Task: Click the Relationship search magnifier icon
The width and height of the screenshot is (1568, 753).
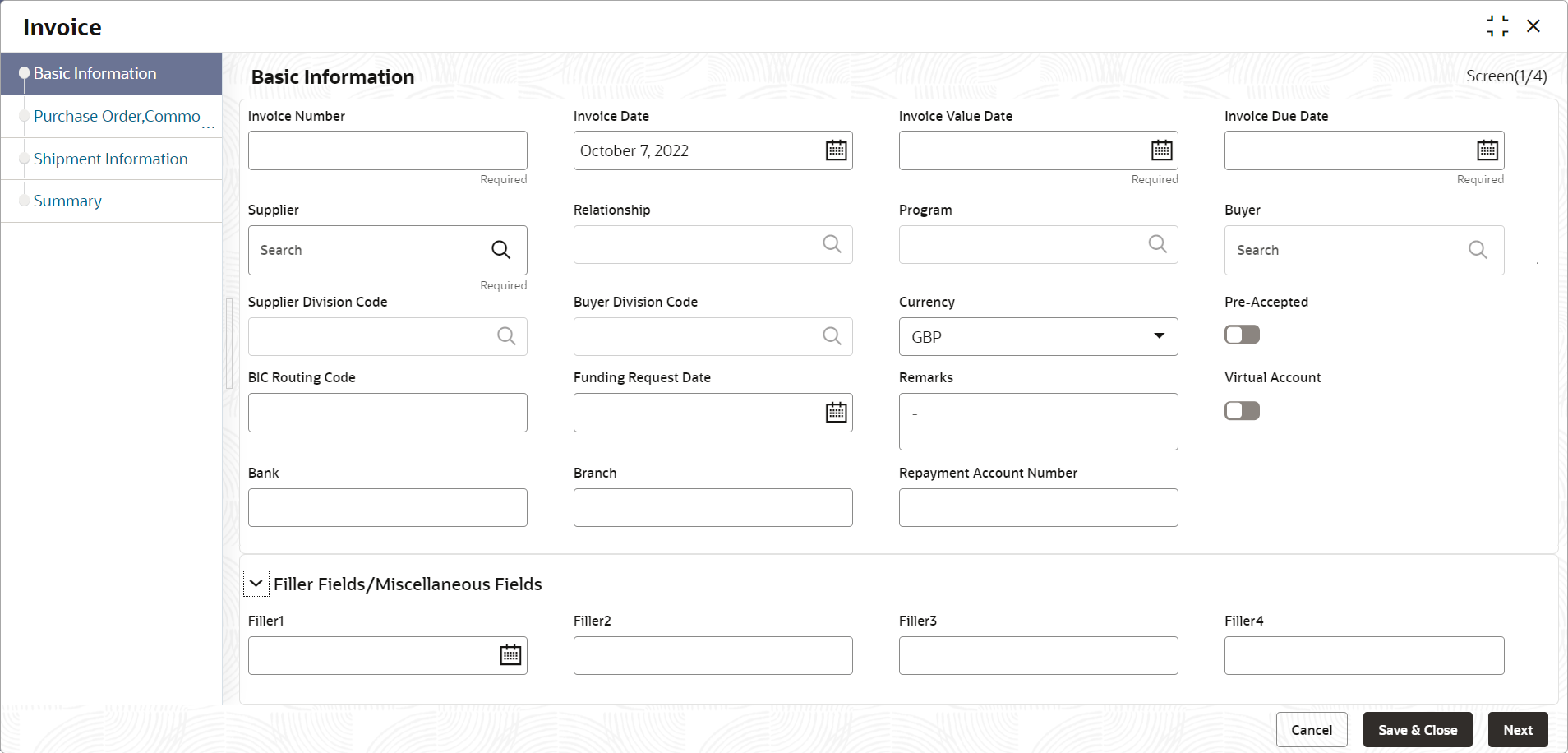Action: [x=832, y=244]
